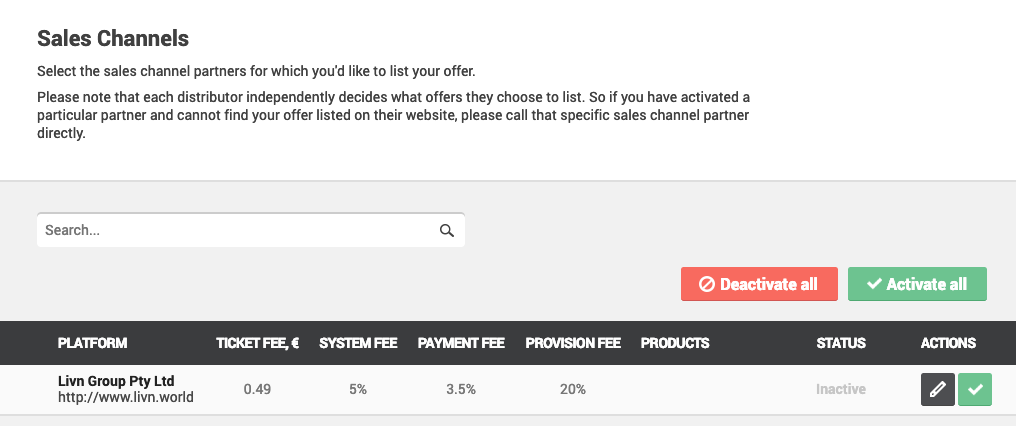
Task: Click the Actions column header
Action: coord(948,343)
